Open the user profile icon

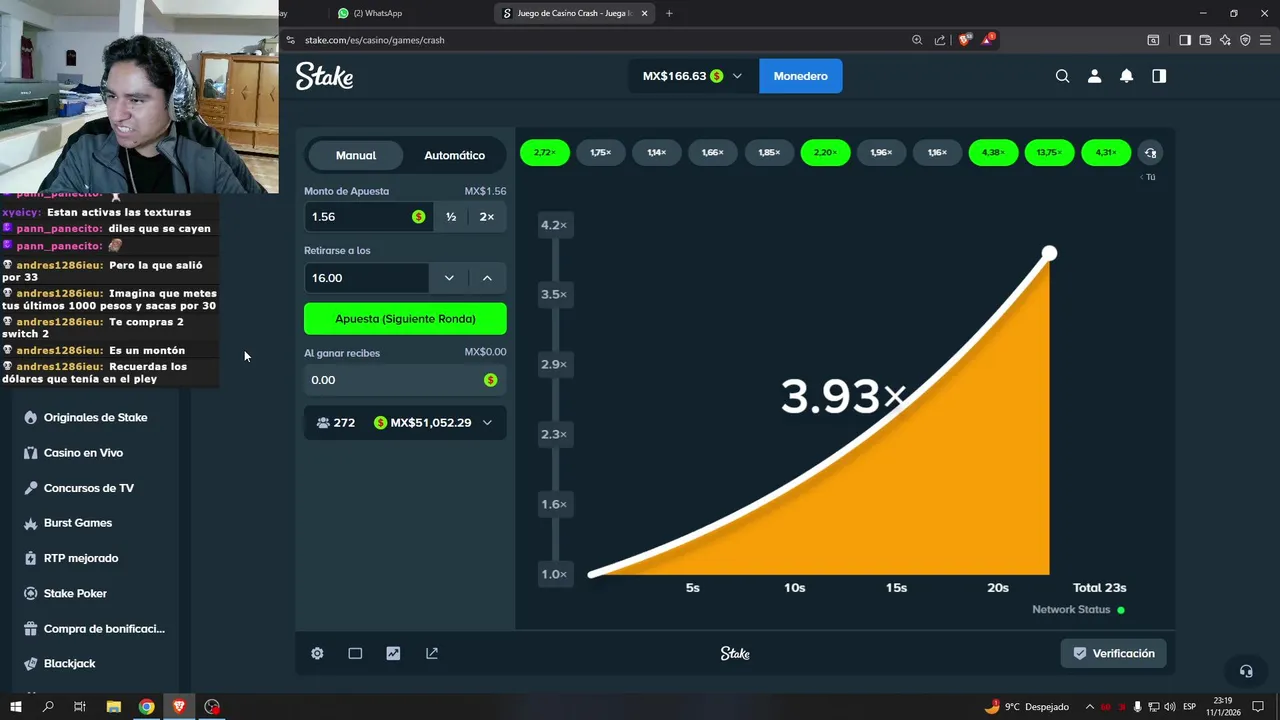pyautogui.click(x=1094, y=76)
